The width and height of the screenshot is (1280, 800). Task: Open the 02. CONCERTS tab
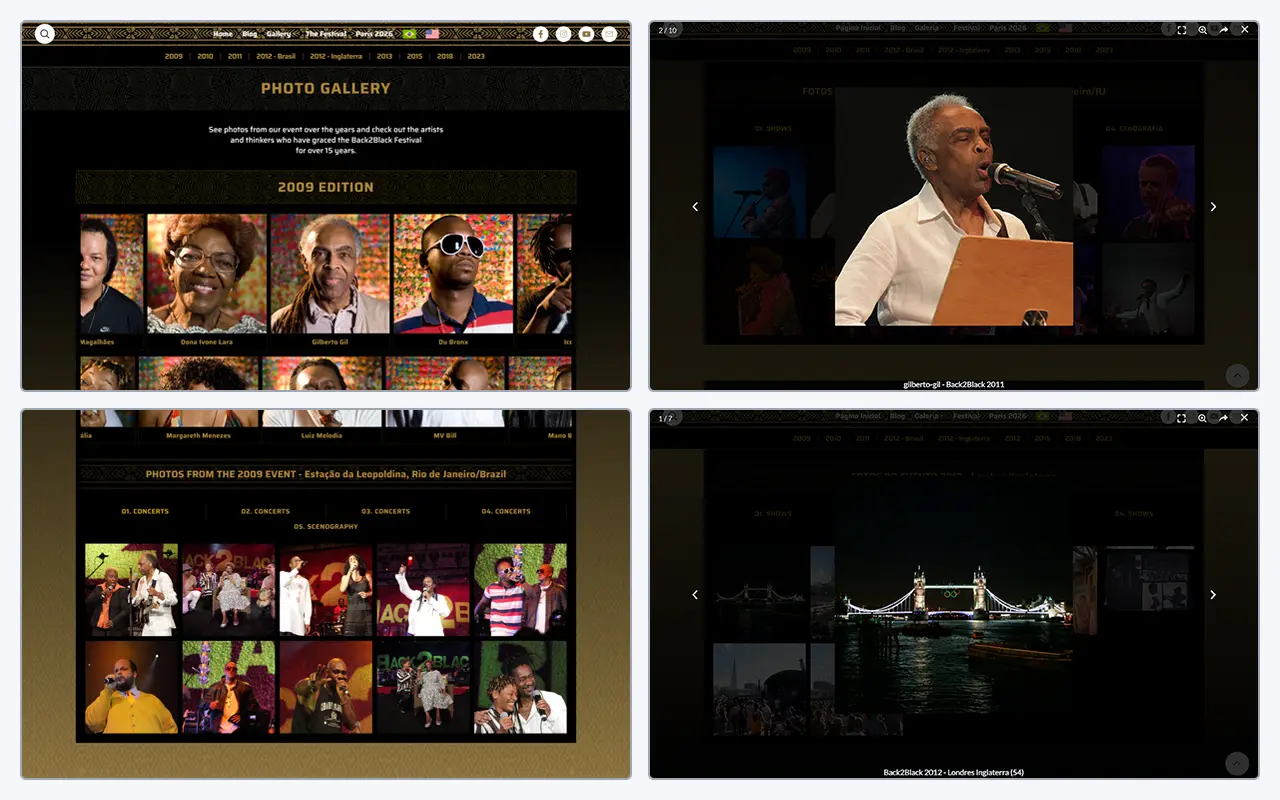click(x=265, y=511)
